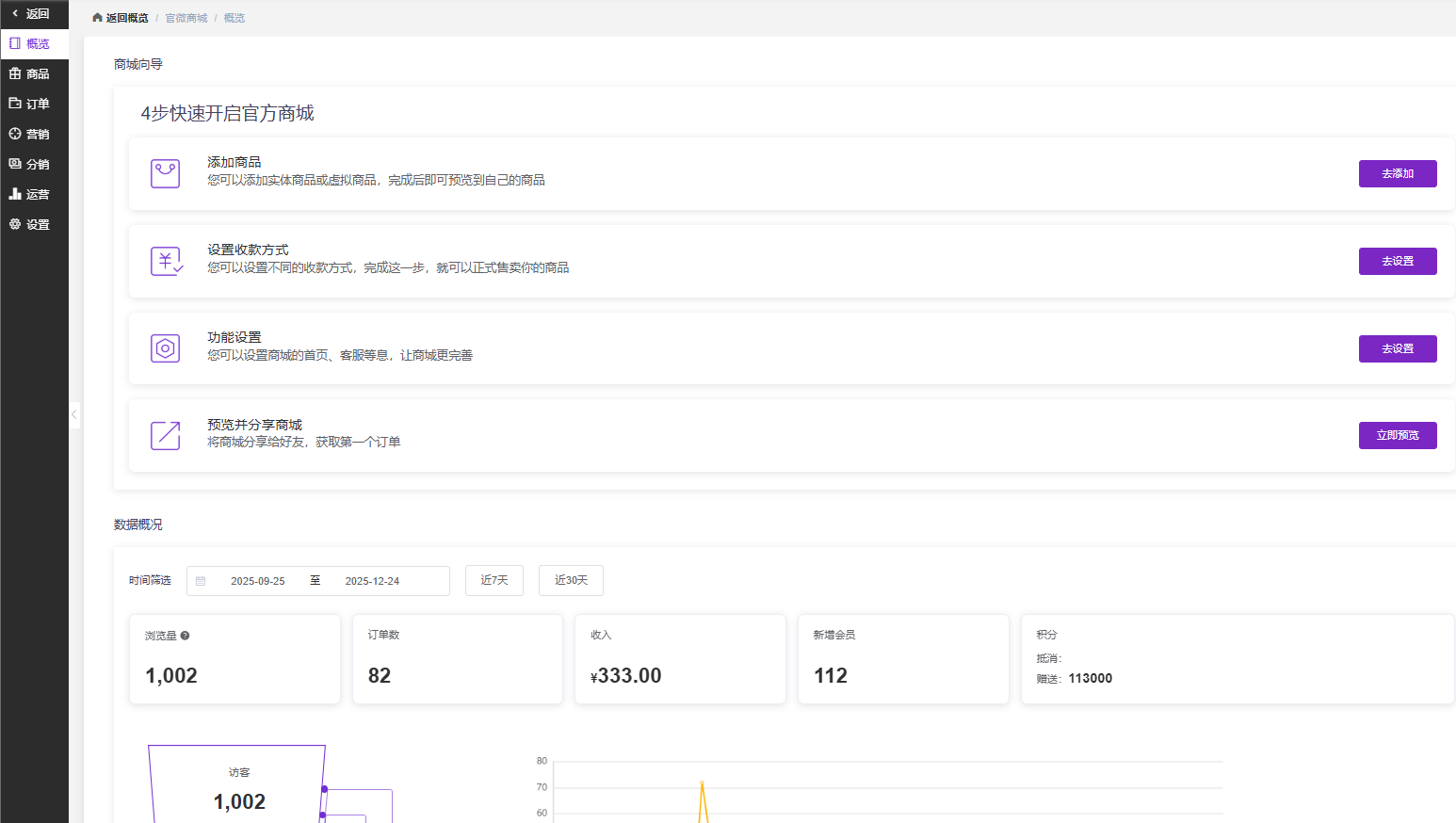Click the calendar icon in date filter
The image size is (1456, 823).
coord(201,581)
